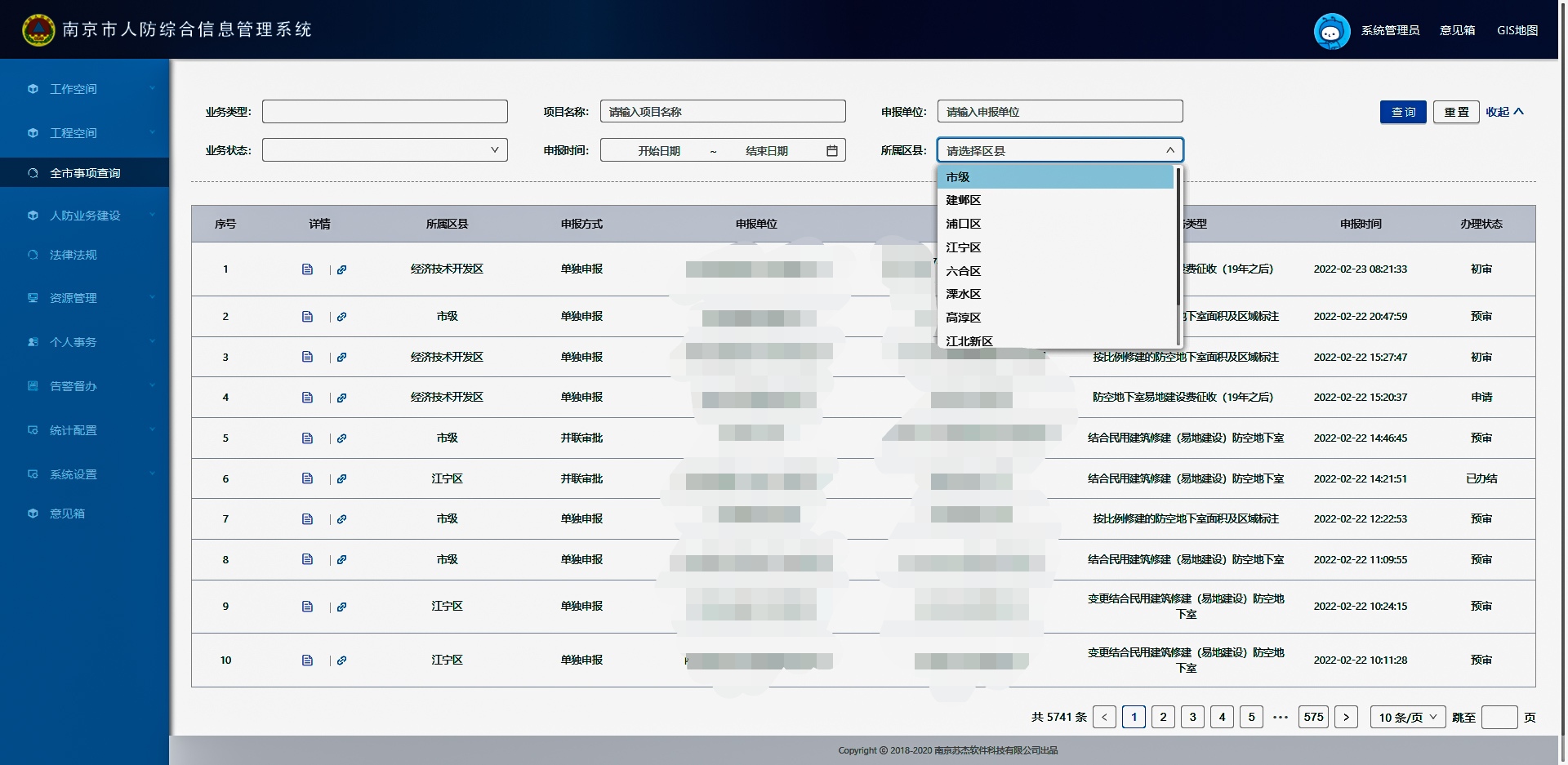Open the document detail icon in row 1

pyautogui.click(x=307, y=269)
